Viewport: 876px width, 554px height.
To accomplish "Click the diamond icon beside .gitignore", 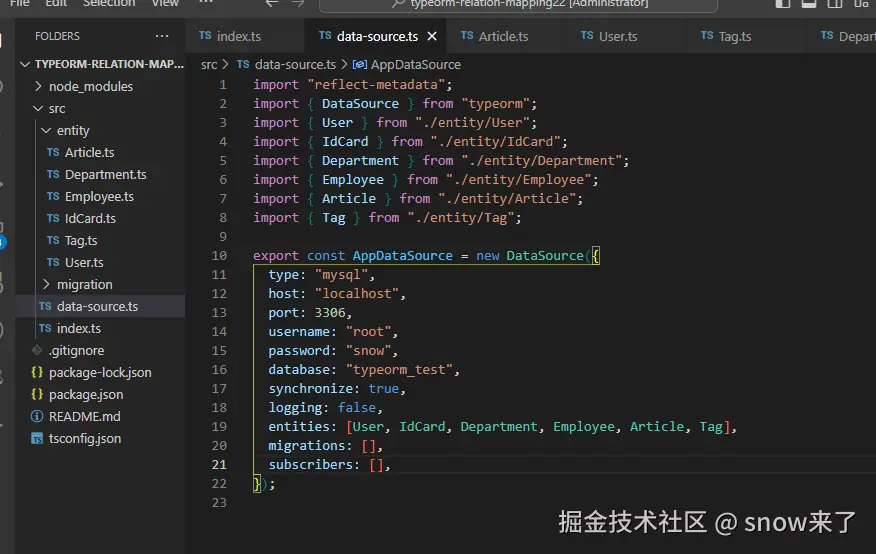I will coord(37,350).
